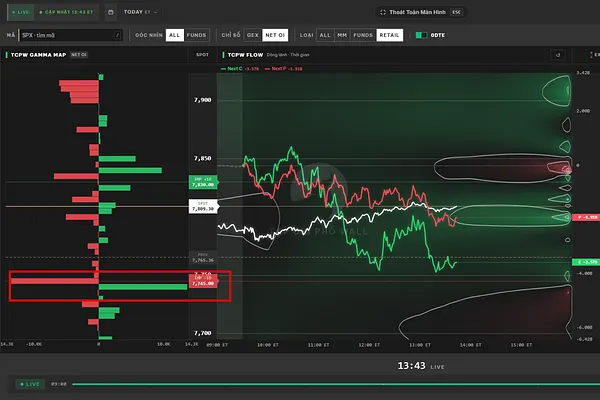Select RETAIL under Loại filter
Image resolution: width=600 pixels, height=400 pixels.
point(390,35)
